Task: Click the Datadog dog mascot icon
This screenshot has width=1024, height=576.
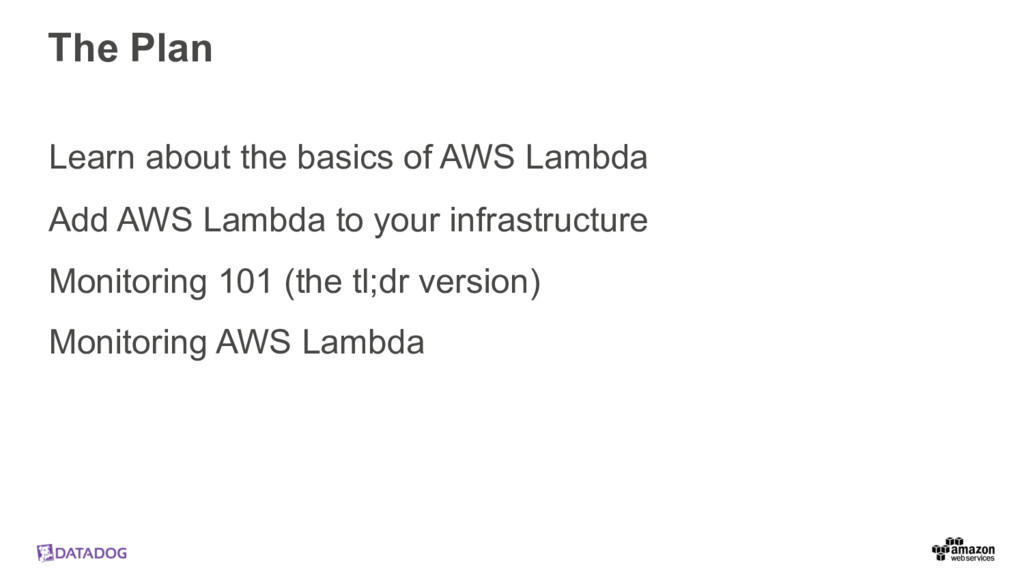Action: pos(45,553)
